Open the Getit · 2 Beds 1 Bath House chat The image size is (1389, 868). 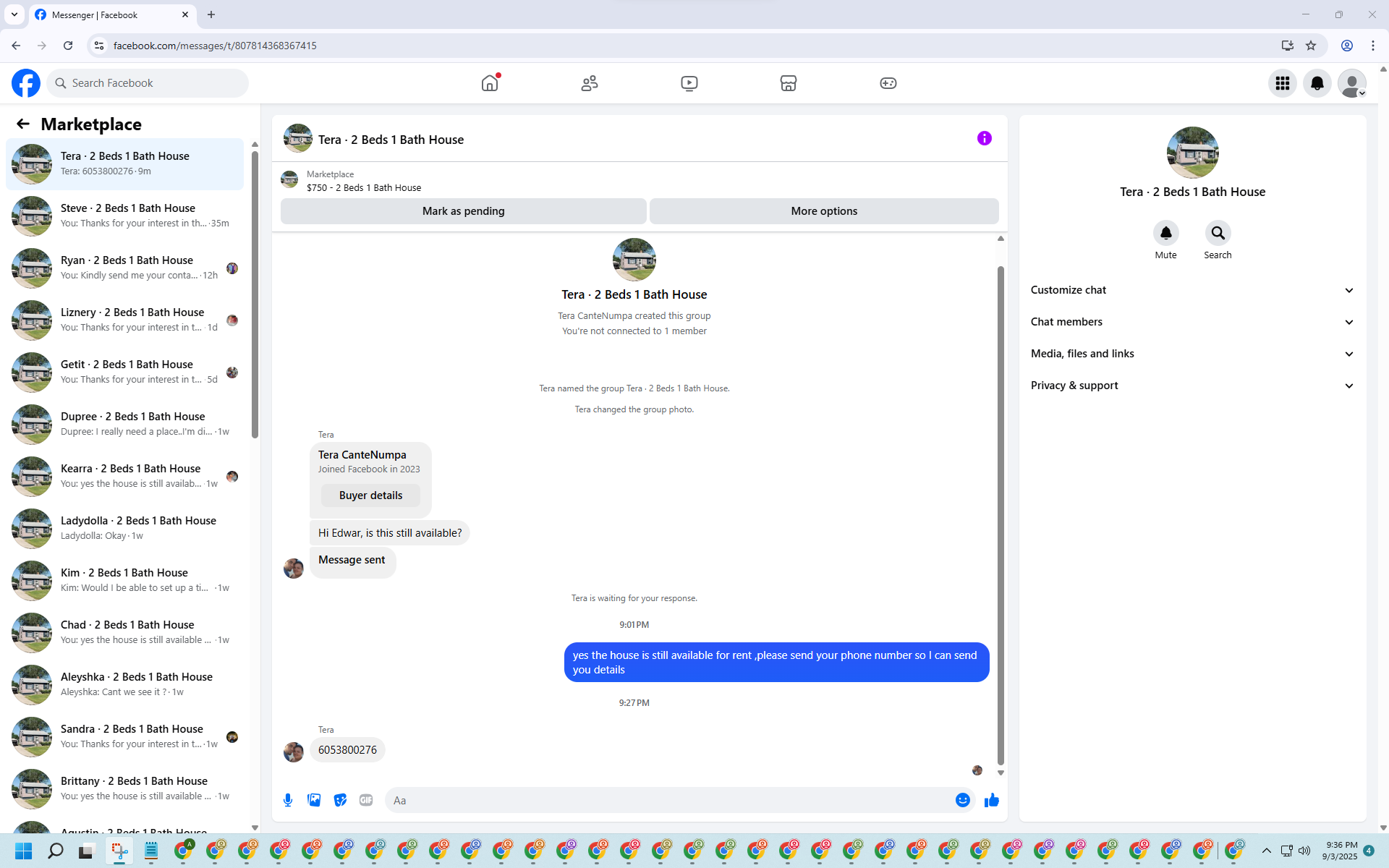click(x=124, y=372)
